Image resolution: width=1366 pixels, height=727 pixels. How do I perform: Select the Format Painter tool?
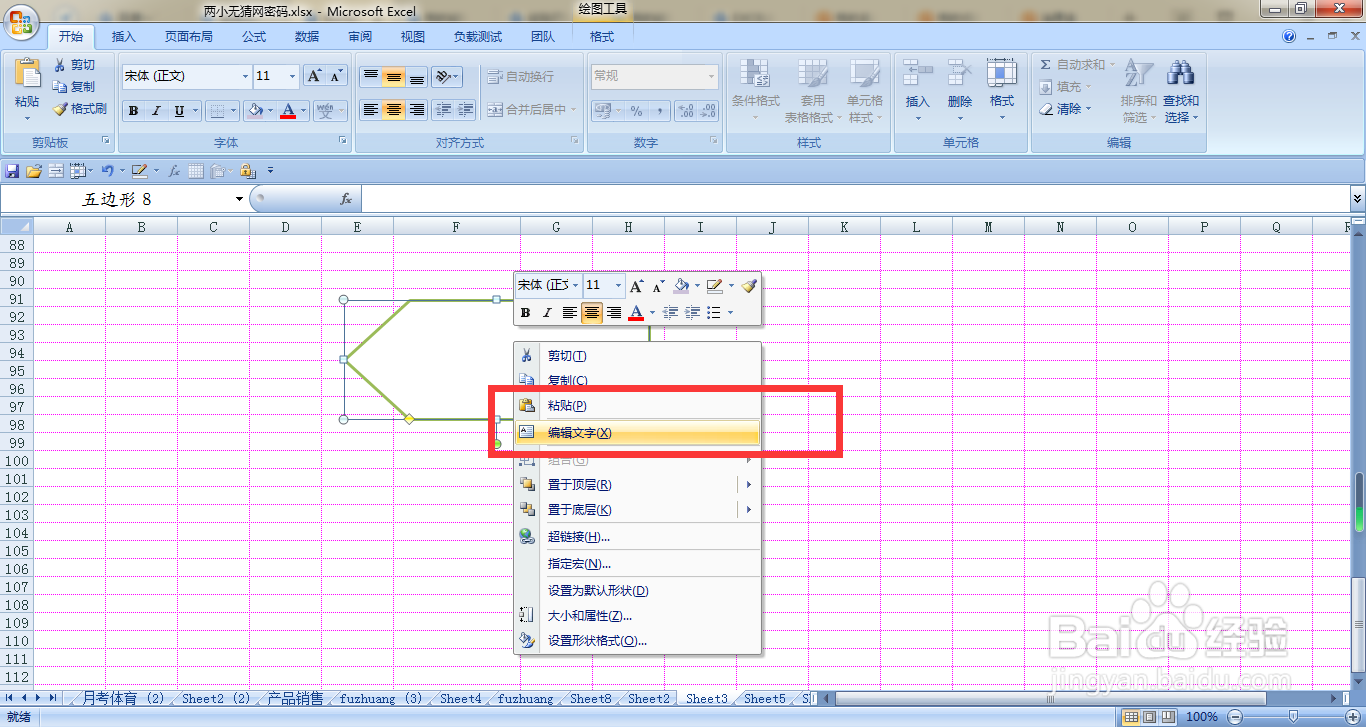click(x=79, y=110)
